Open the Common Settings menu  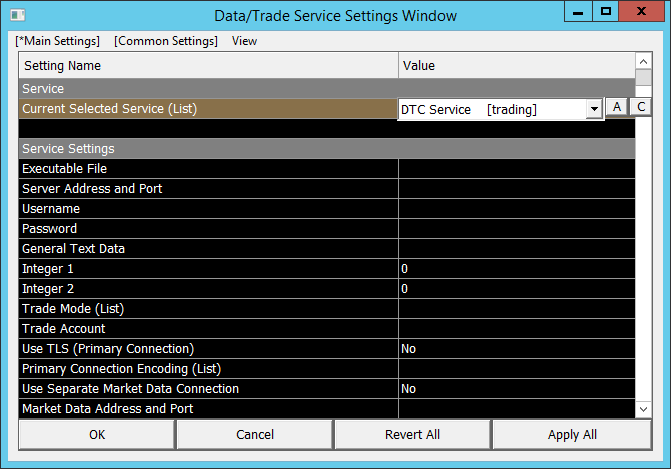coord(166,41)
